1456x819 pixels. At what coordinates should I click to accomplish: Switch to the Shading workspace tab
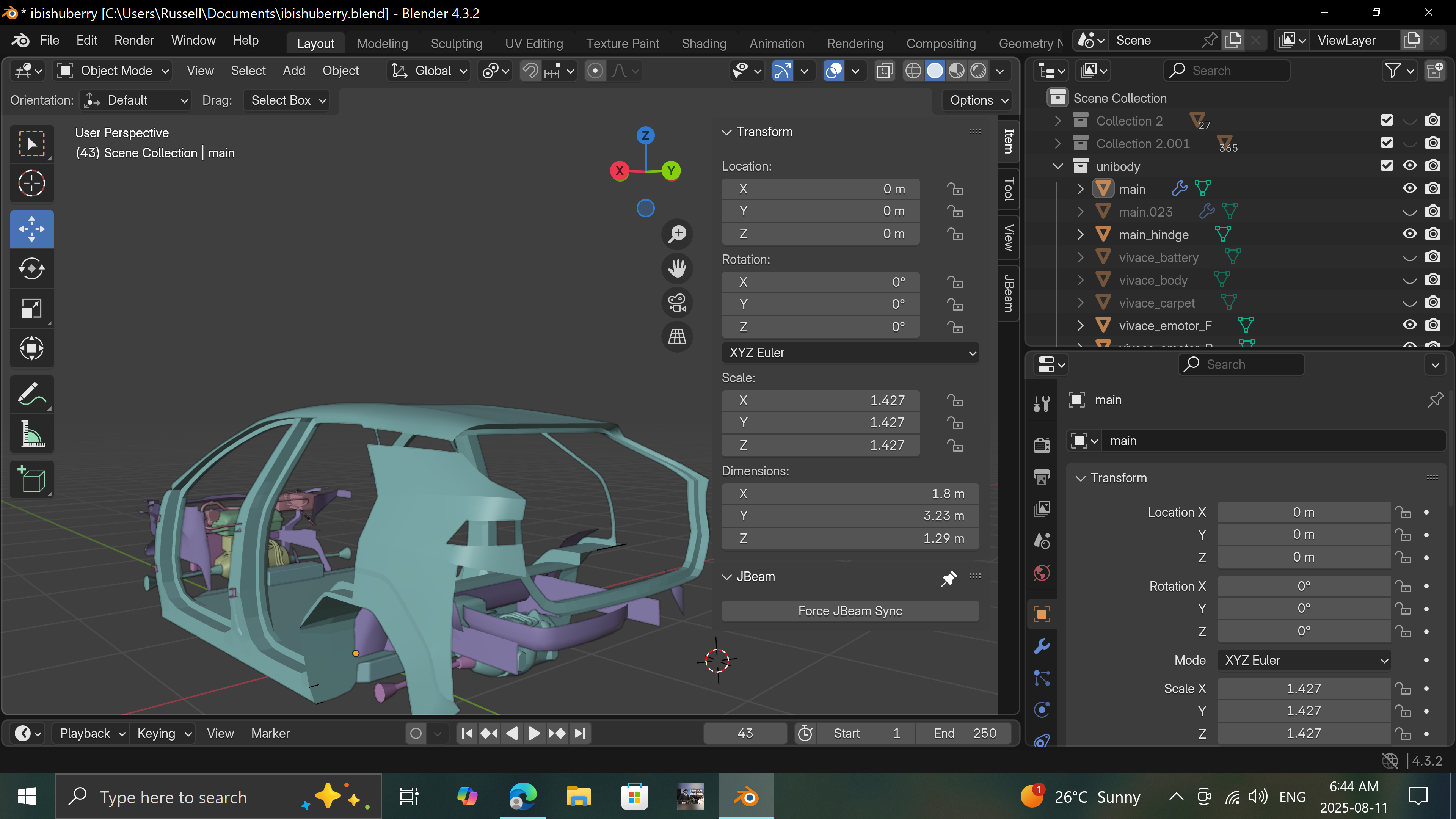coord(704,44)
